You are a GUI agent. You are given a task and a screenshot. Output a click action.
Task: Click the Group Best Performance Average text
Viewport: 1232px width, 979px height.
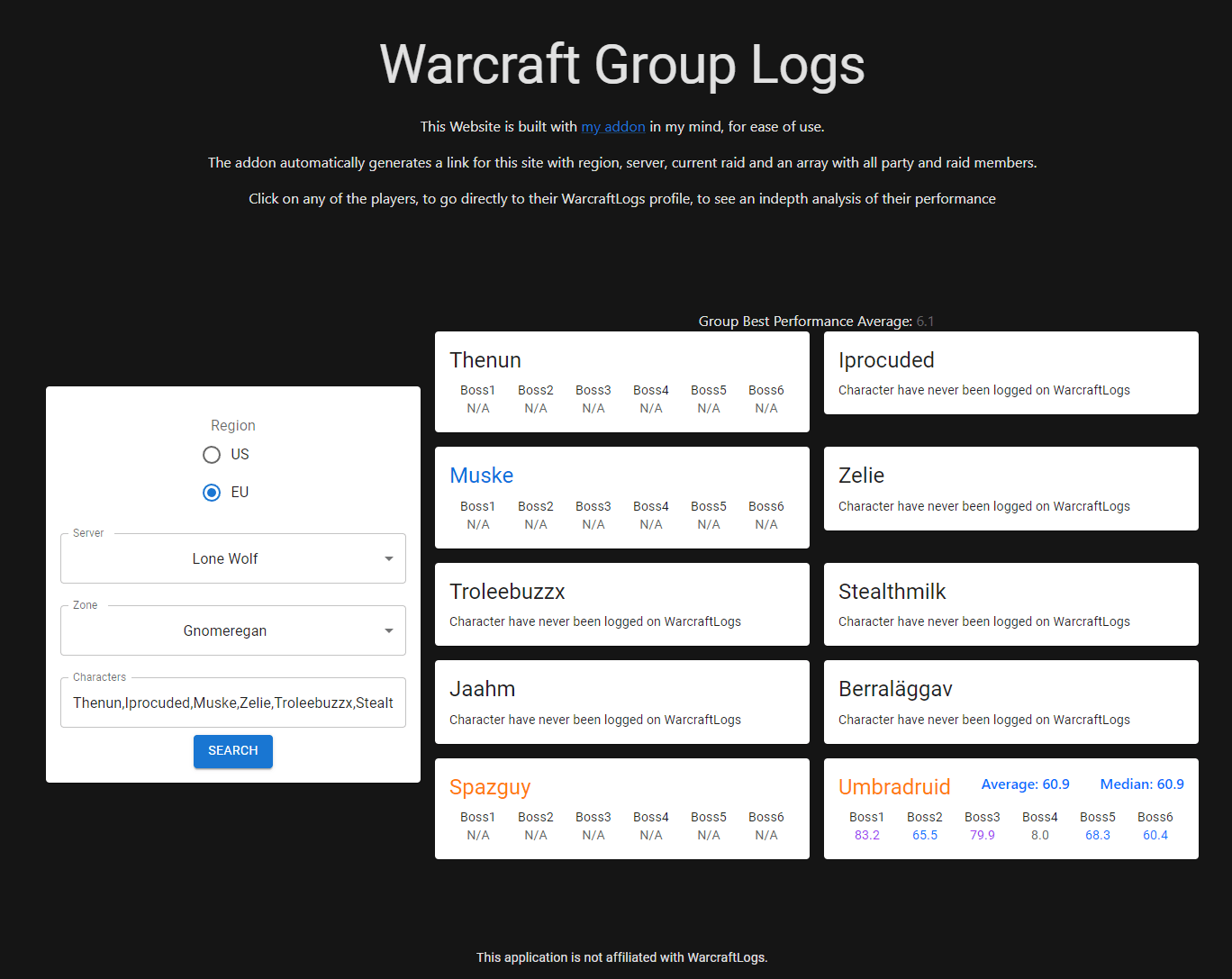[x=816, y=322]
